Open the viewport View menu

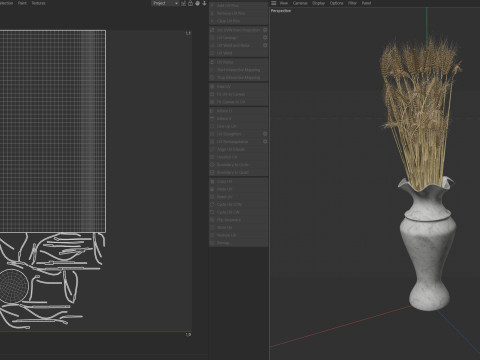(x=284, y=3)
